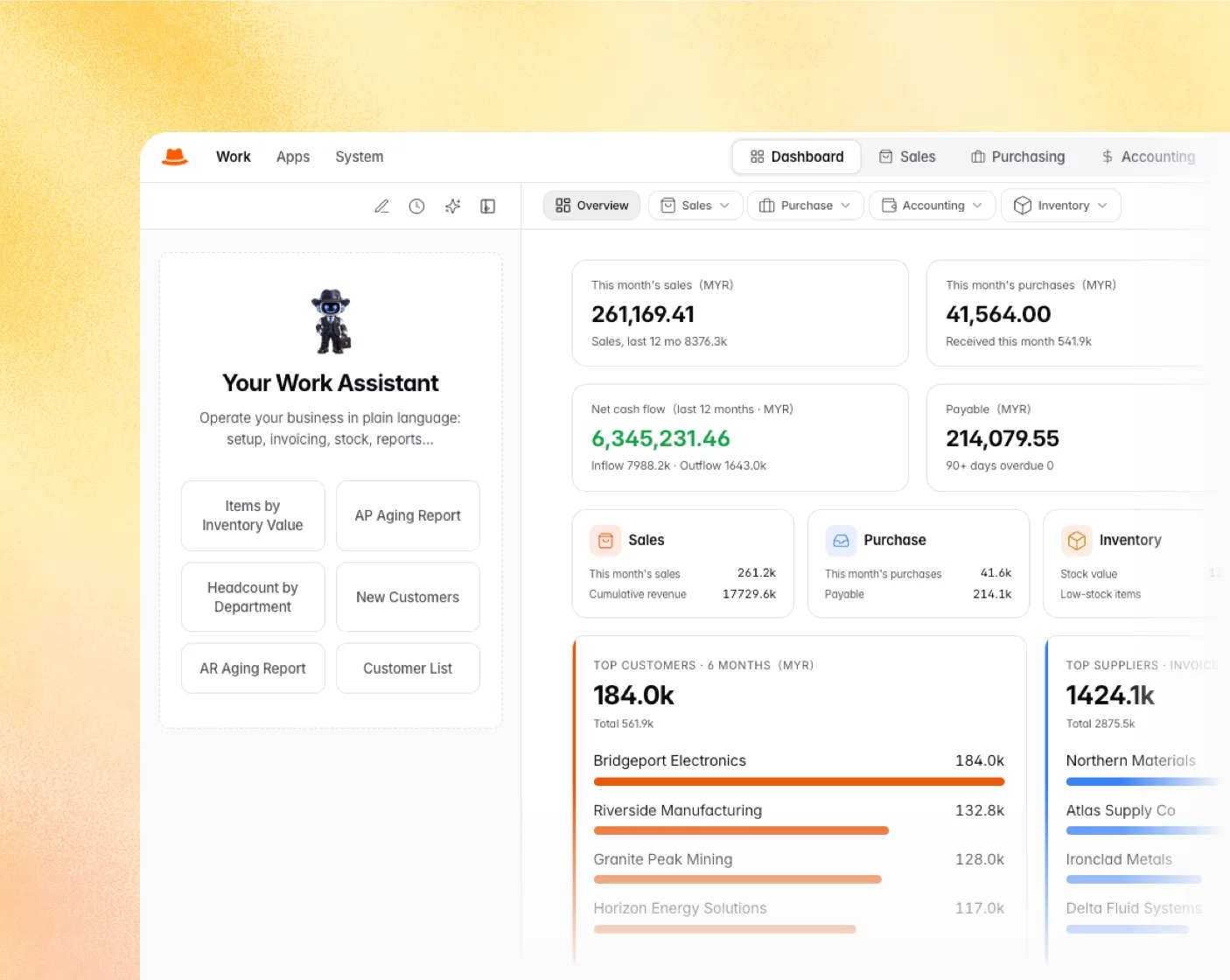The width and height of the screenshot is (1230, 980).
Task: Click the Sales tab bag icon
Action: pyautogui.click(x=886, y=157)
